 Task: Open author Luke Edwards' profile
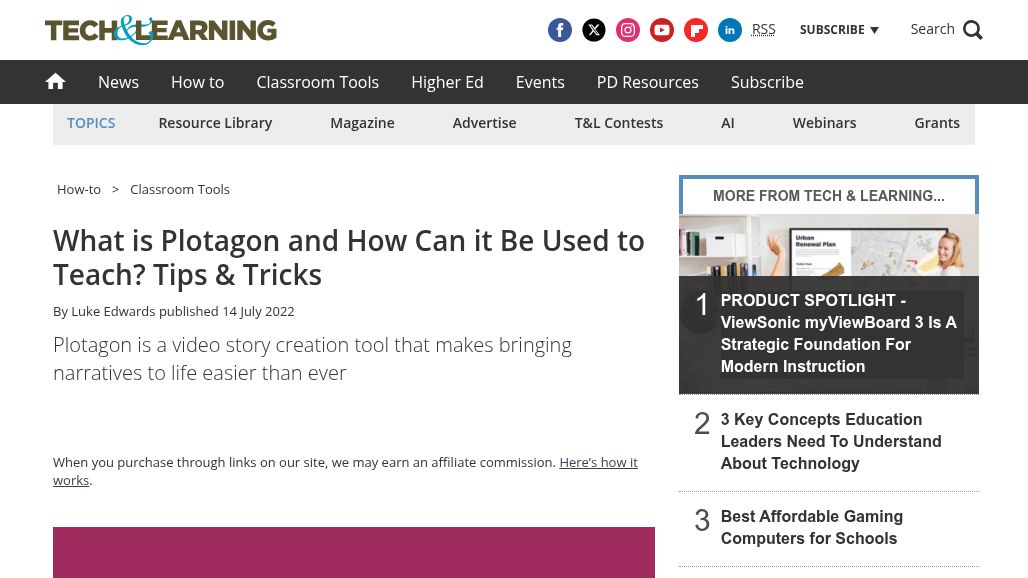tap(113, 311)
